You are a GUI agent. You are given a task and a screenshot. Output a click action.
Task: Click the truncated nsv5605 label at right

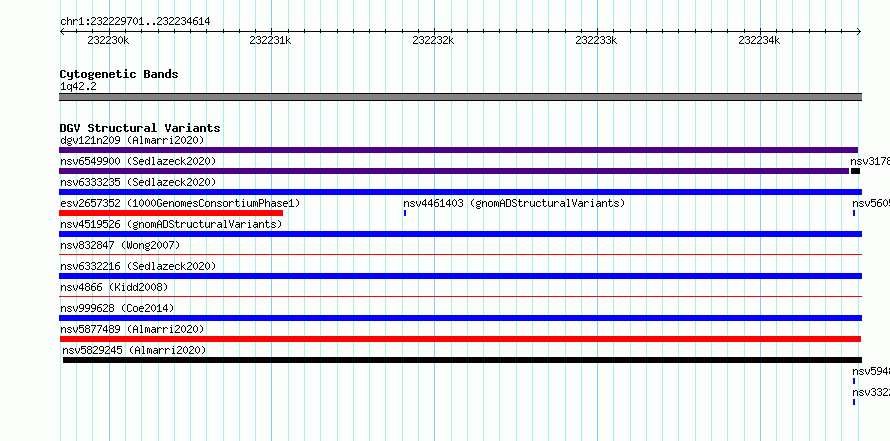871,203
